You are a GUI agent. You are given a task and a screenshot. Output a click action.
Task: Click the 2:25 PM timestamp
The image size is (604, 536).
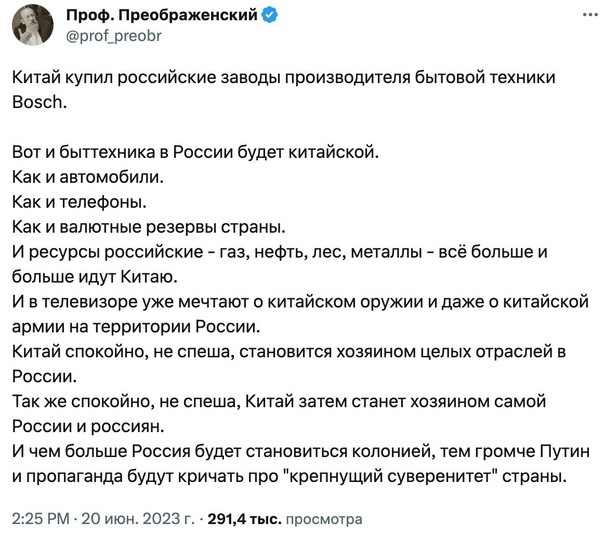coord(41,519)
